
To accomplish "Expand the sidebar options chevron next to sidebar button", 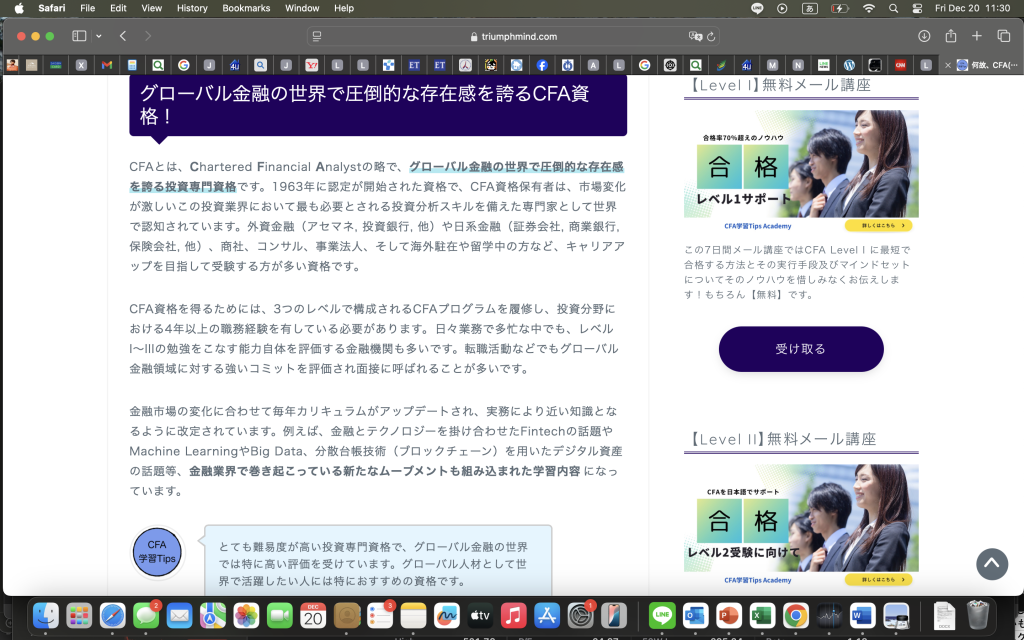I will click(x=97, y=35).
